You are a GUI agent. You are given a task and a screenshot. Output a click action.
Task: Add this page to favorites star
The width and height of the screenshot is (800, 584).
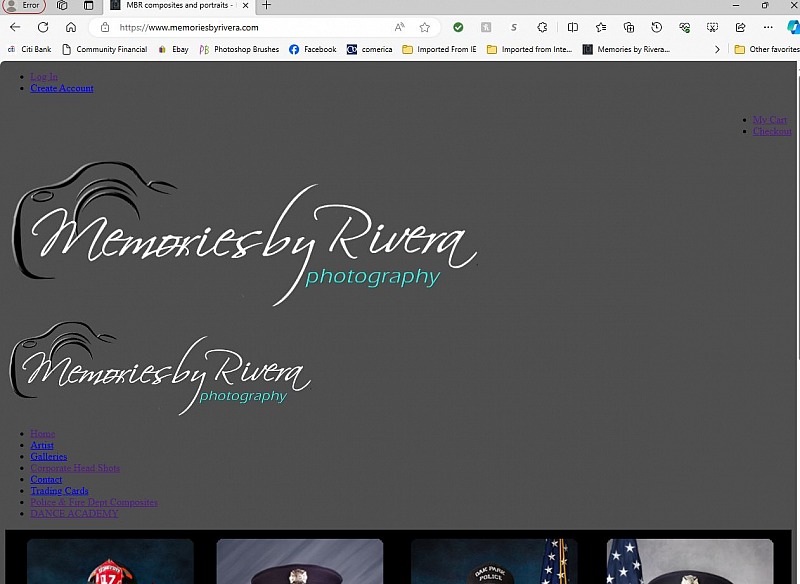click(424, 28)
